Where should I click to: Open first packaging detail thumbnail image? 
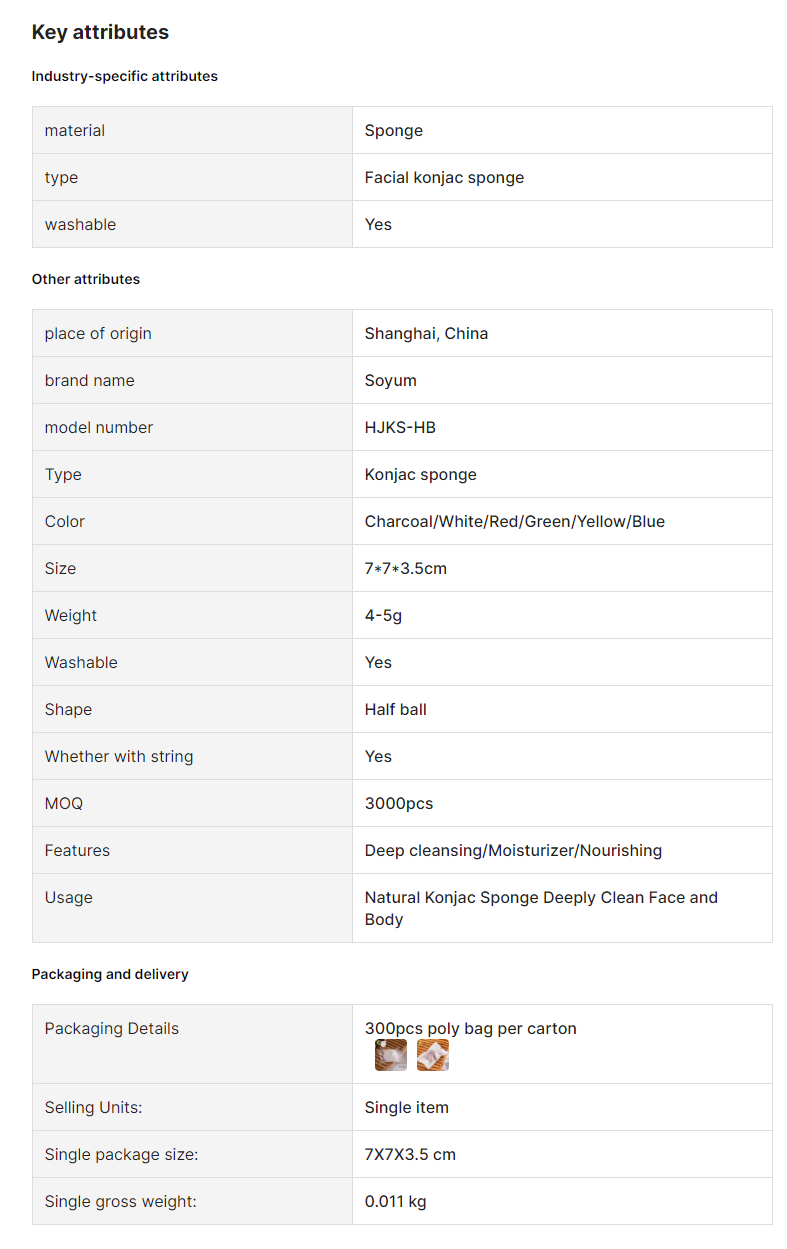click(391, 1055)
